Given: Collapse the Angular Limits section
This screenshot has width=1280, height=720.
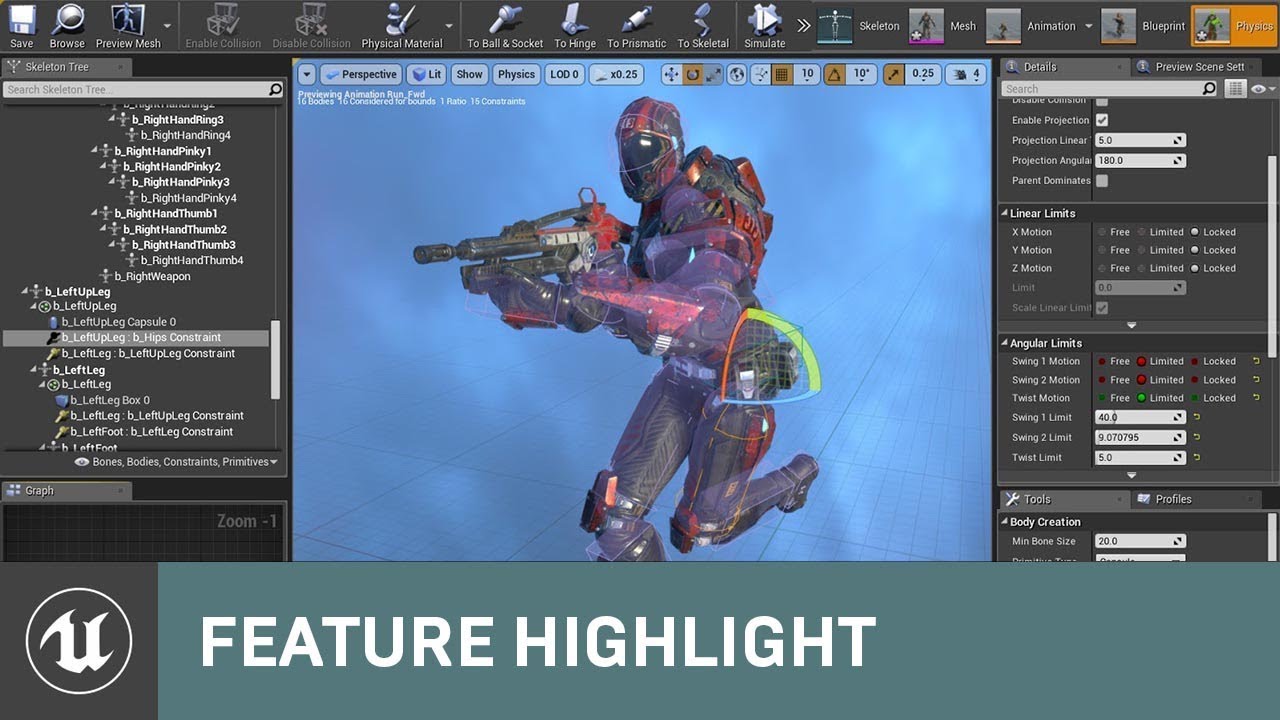Looking at the screenshot, I should (1005, 343).
